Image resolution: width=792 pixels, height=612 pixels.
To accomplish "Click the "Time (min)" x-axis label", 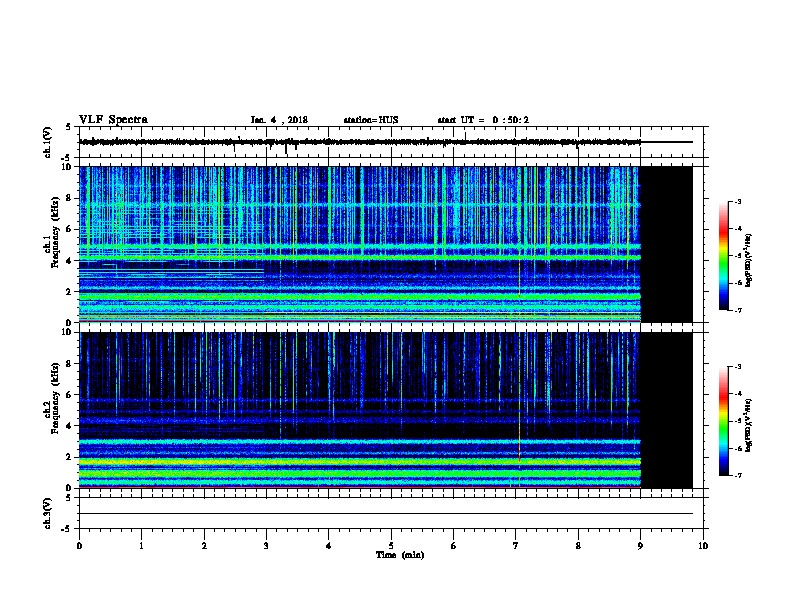I will [x=400, y=555].
